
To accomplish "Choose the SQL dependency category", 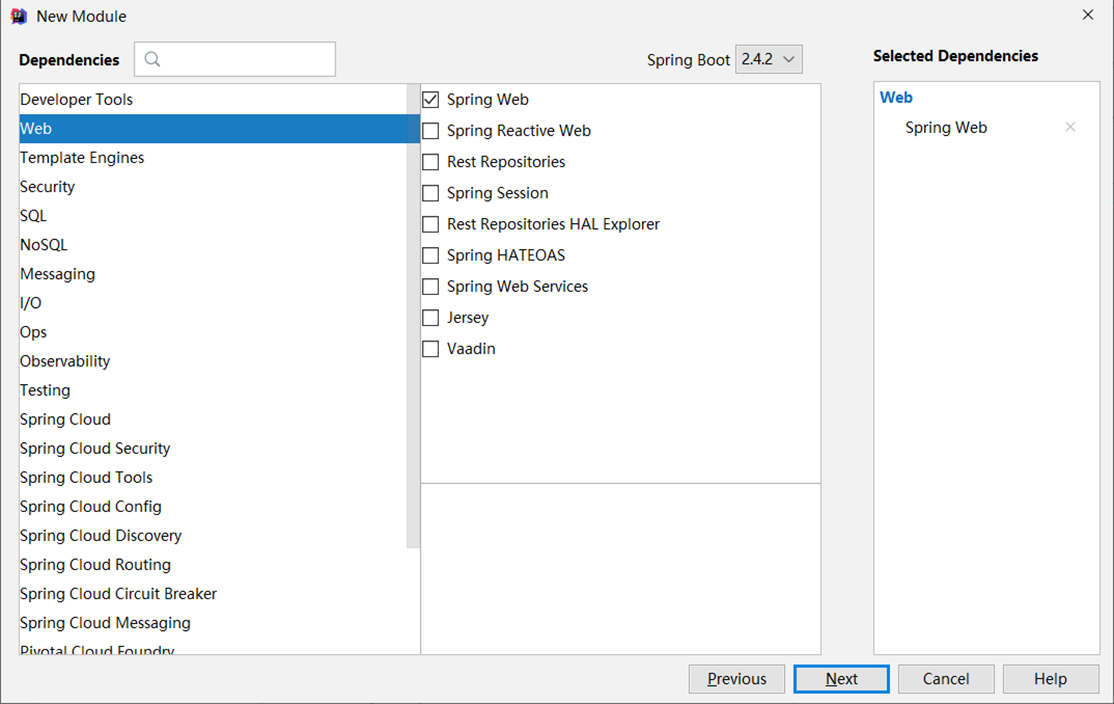I will (33, 216).
